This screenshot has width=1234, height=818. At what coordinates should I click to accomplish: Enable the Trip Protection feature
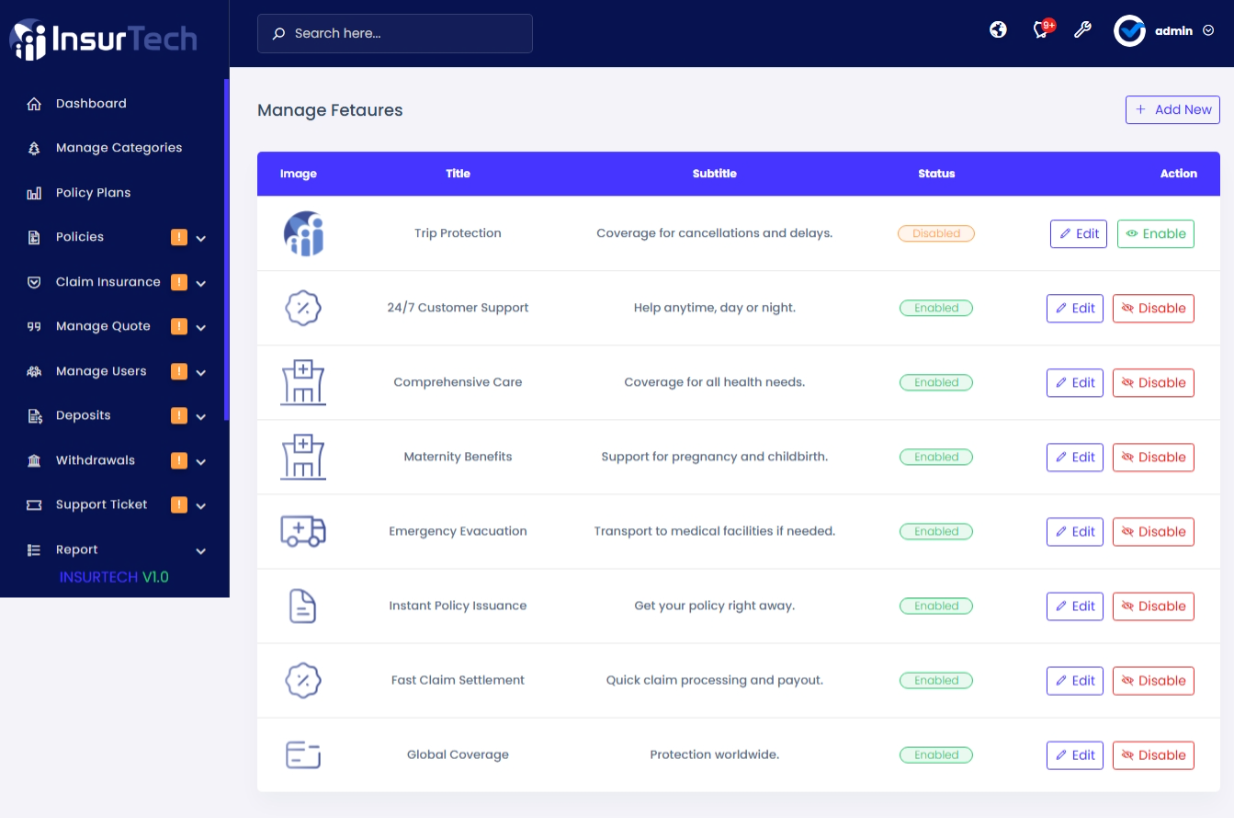(x=1155, y=234)
